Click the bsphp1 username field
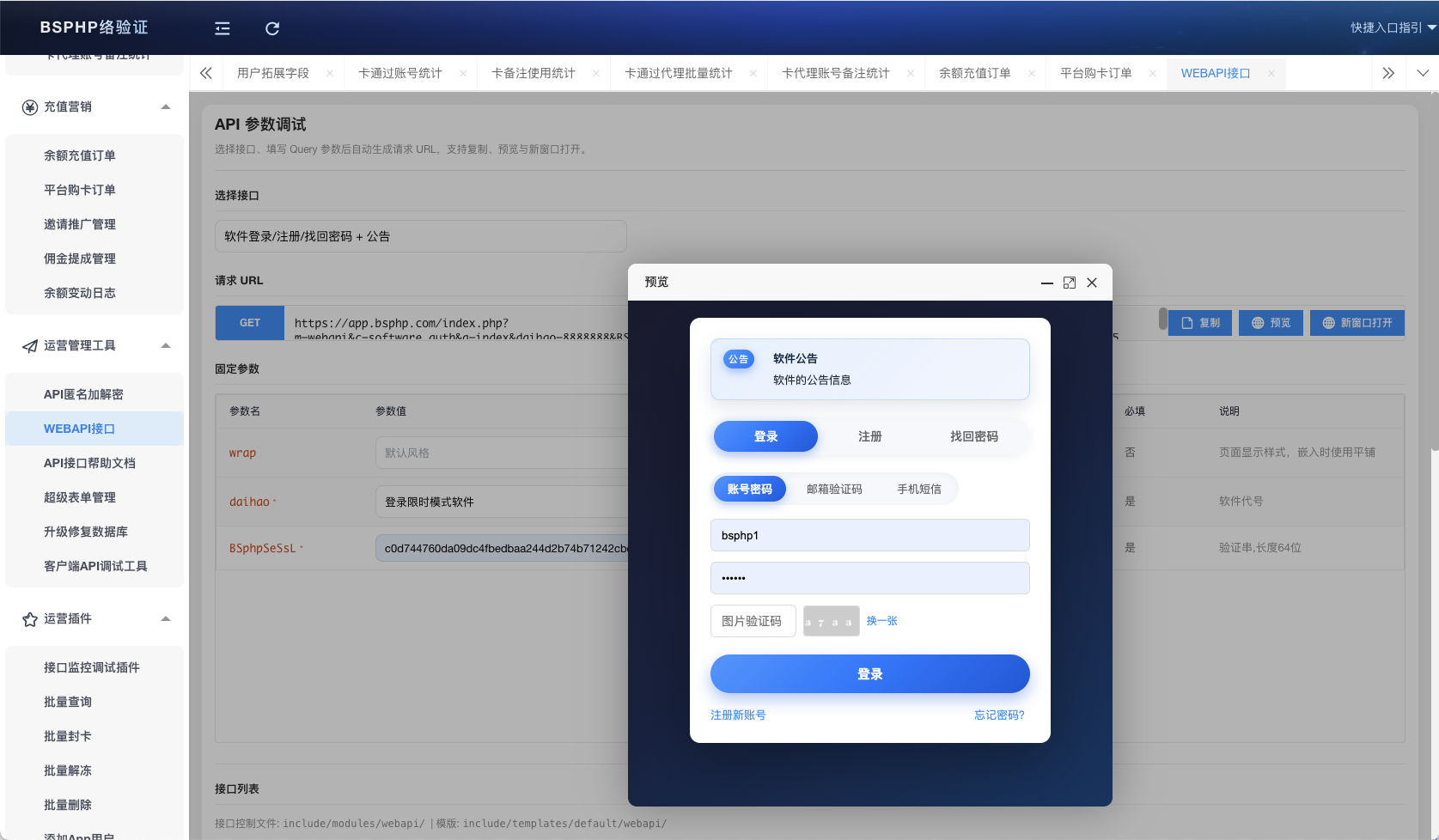Viewport: 1439px width, 840px height. [870, 535]
